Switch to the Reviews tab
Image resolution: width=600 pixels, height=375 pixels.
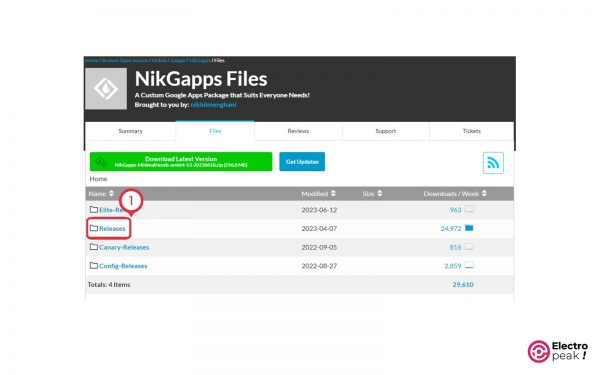(x=298, y=131)
